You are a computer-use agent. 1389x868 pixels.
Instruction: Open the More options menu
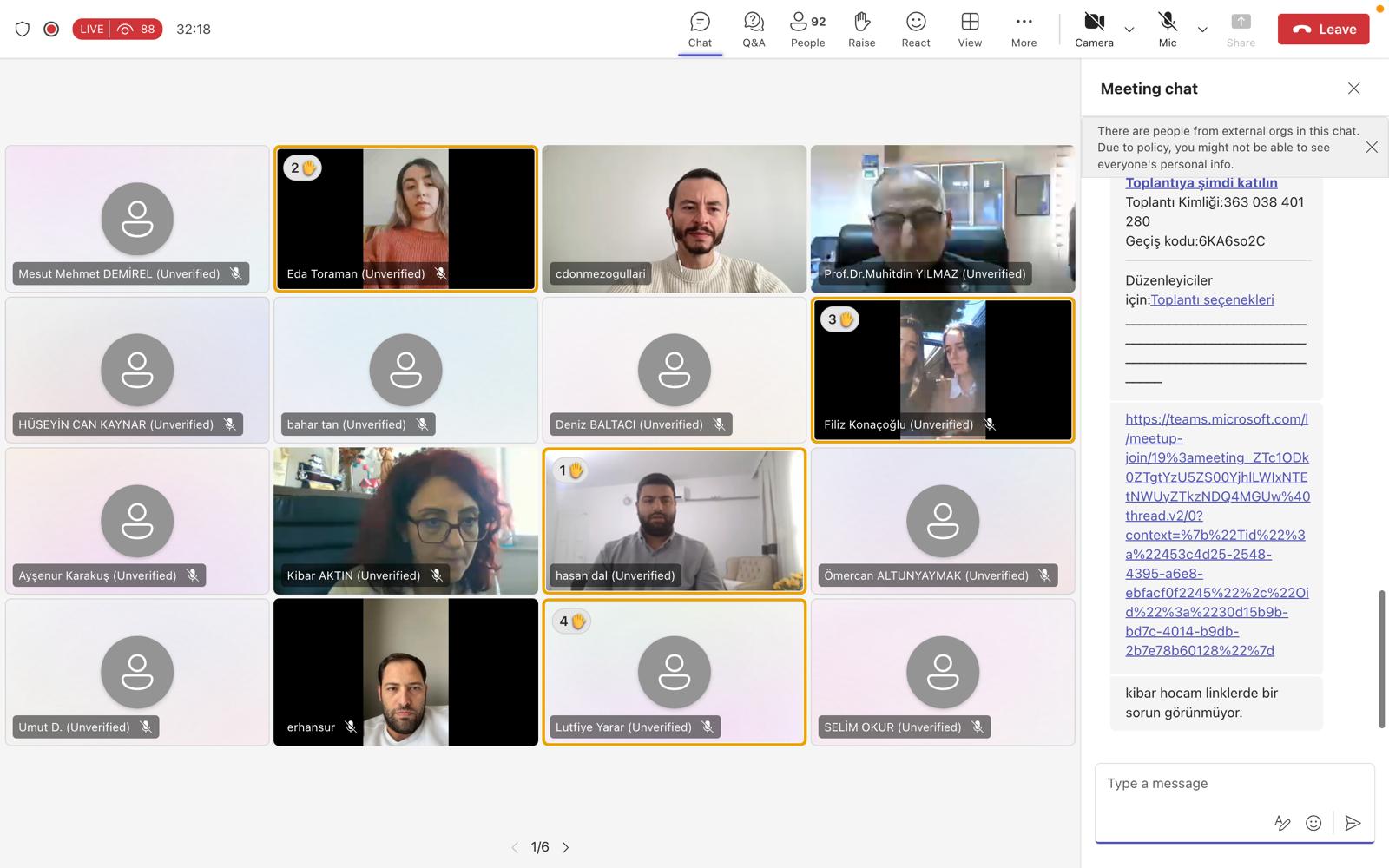[x=1024, y=30]
